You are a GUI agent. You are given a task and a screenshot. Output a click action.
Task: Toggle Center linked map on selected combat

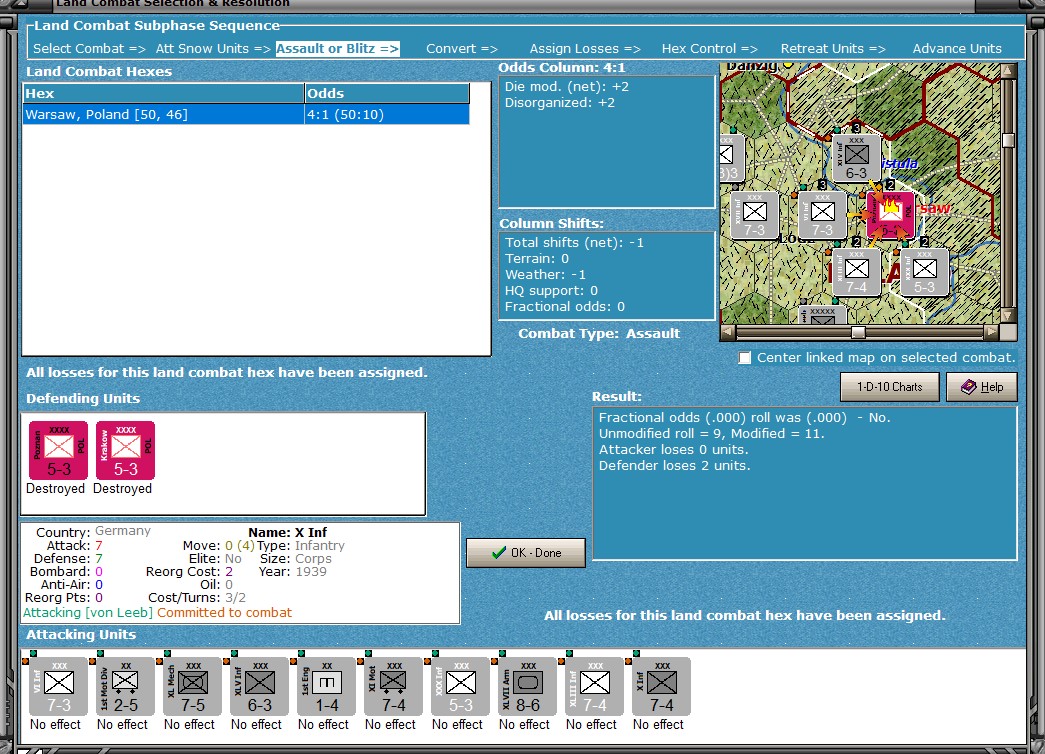click(x=744, y=358)
